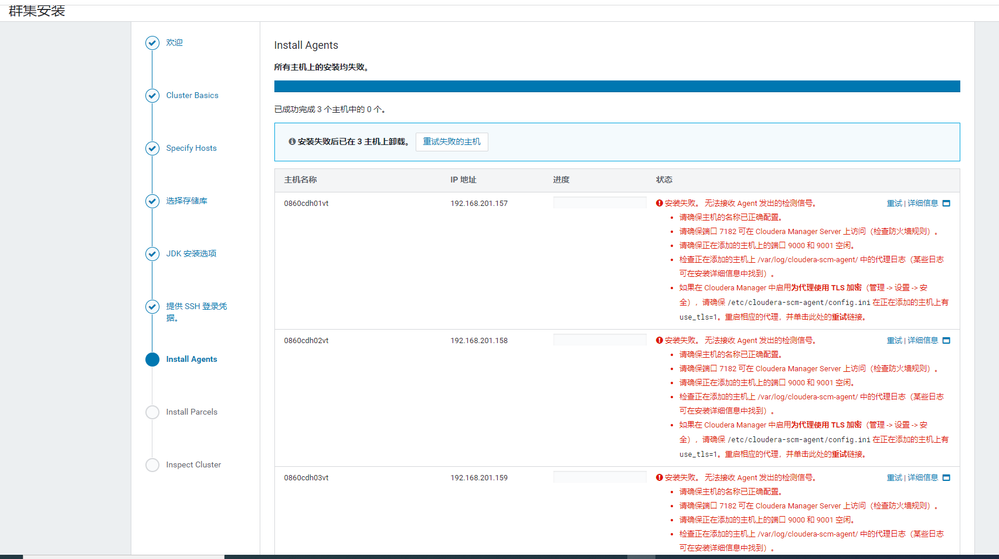Image resolution: width=999 pixels, height=559 pixels.
Task: Click error icon for host 0860cdh01vt
Action: coord(659,203)
